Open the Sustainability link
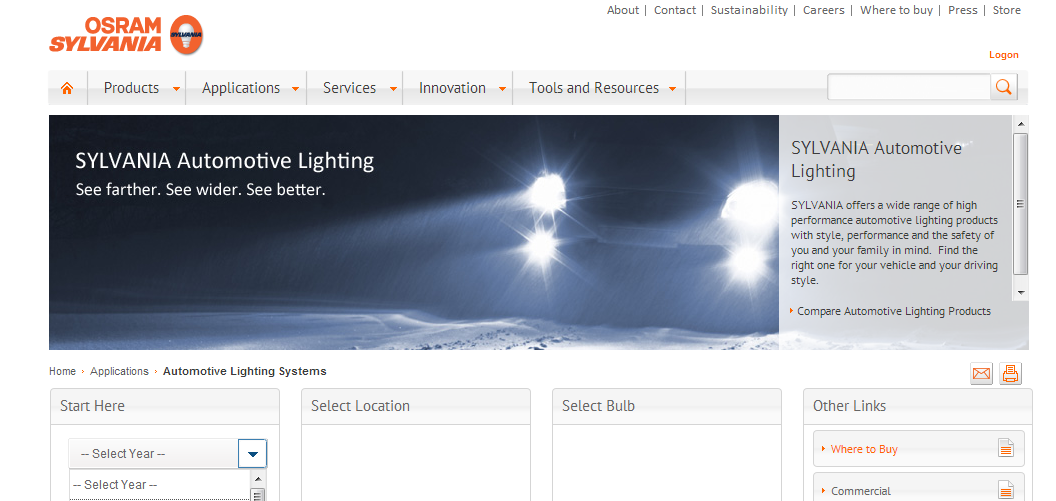Screen dimensions: 1056x501 (749, 10)
